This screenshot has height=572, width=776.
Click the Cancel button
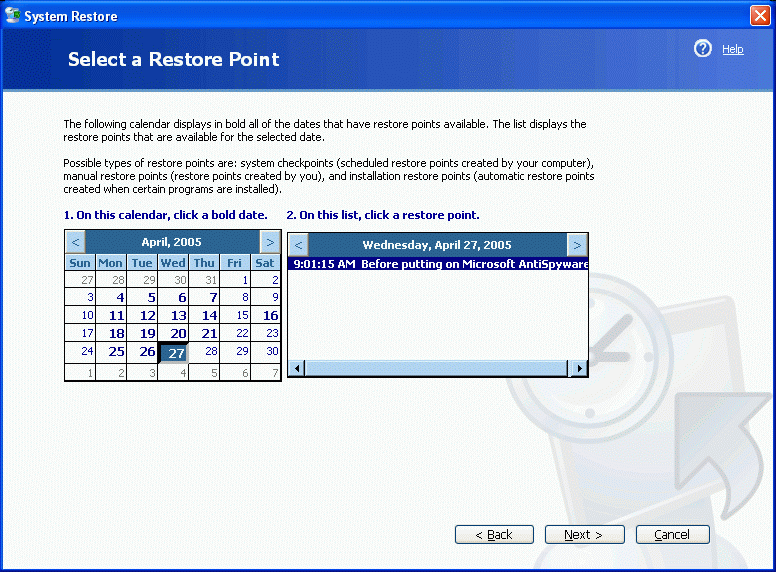[673, 534]
